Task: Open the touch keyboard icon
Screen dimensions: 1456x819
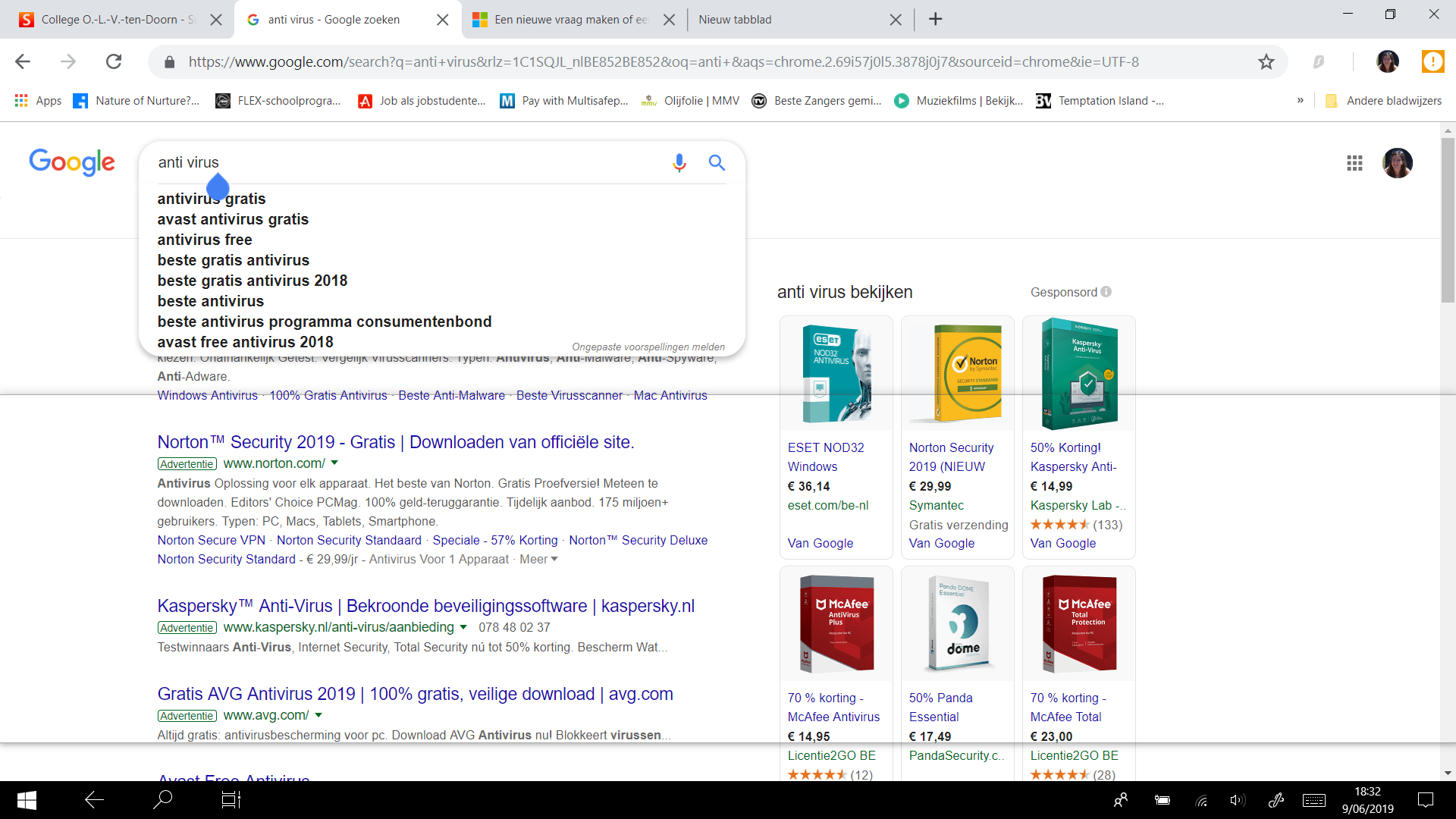Action: pyautogui.click(x=1314, y=800)
